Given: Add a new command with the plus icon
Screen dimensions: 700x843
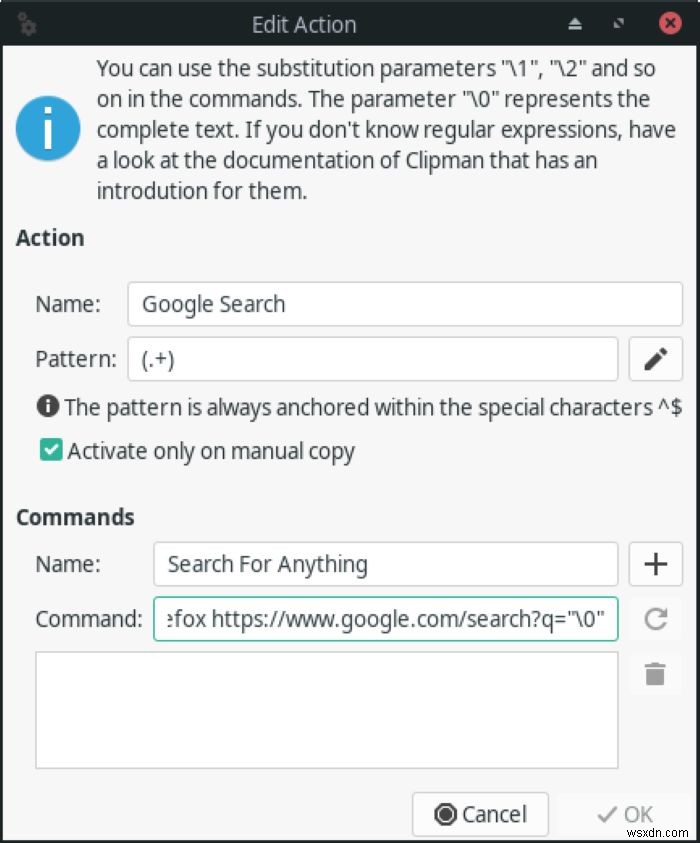Looking at the screenshot, I should [656, 564].
